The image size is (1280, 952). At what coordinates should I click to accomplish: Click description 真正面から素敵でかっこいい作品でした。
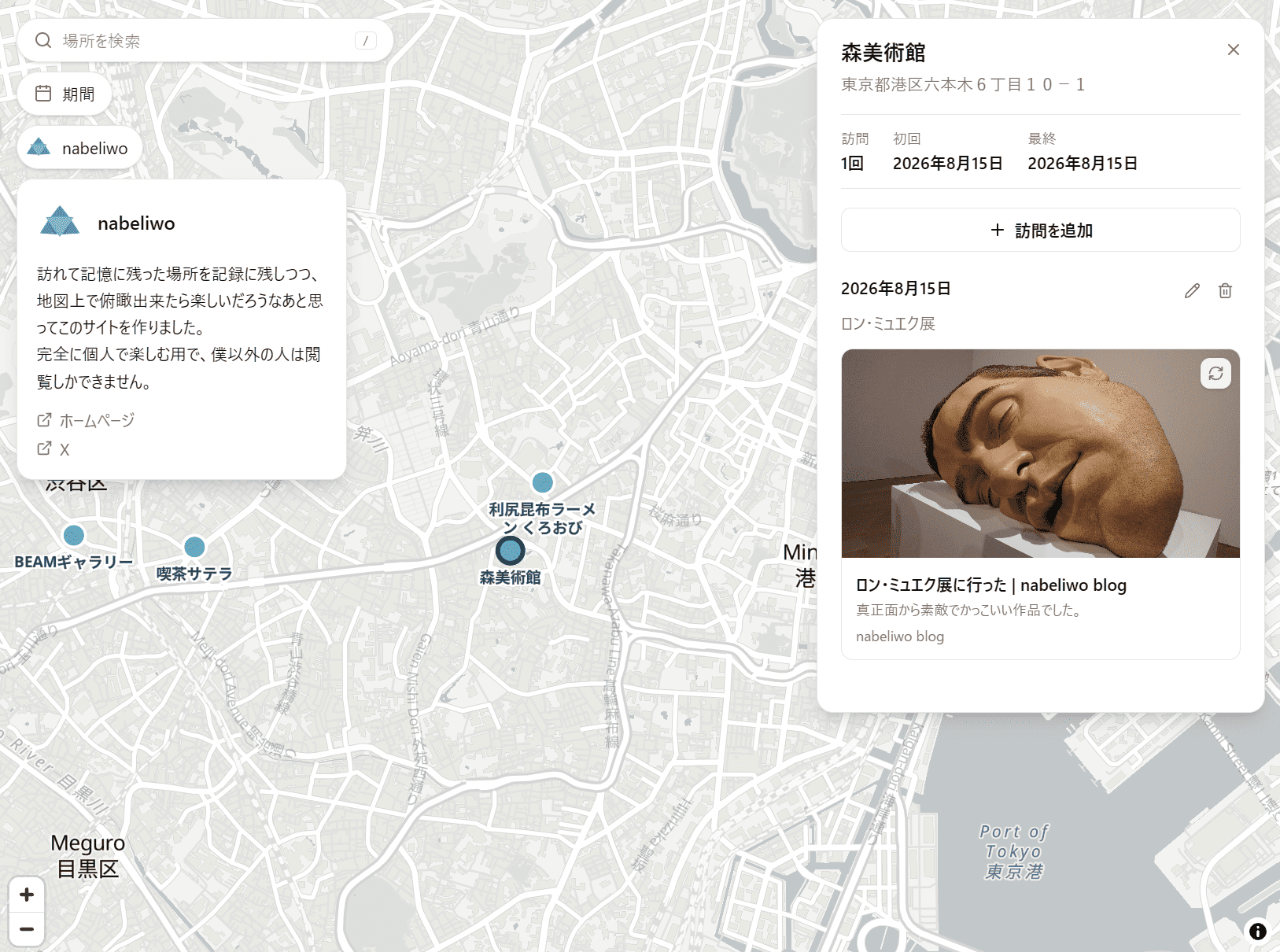pyautogui.click(x=968, y=610)
